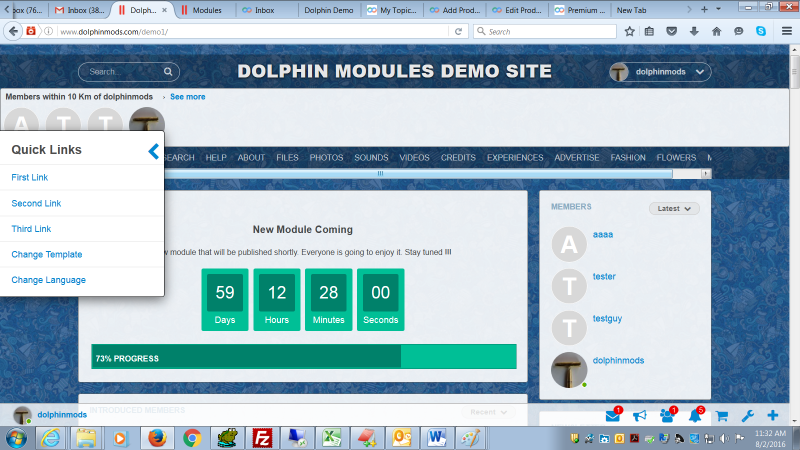The height and width of the screenshot is (450, 800).
Task: Click the menu scrollbar right arrow
Action: pos(706,174)
